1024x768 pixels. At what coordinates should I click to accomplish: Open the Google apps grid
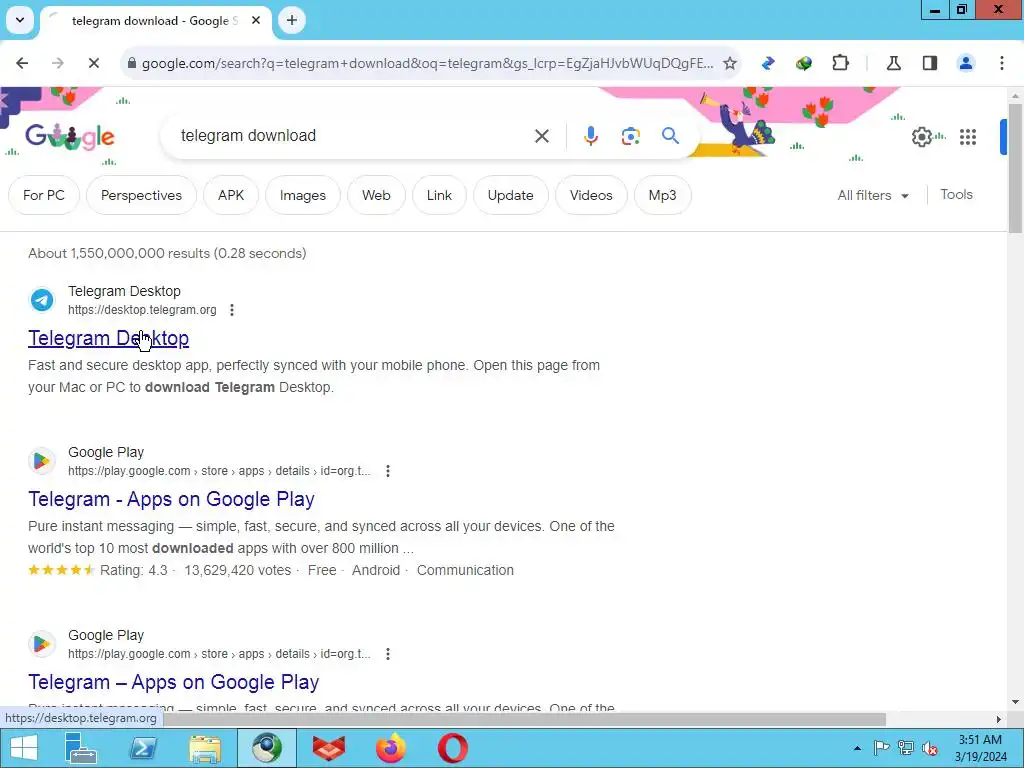coord(968,136)
